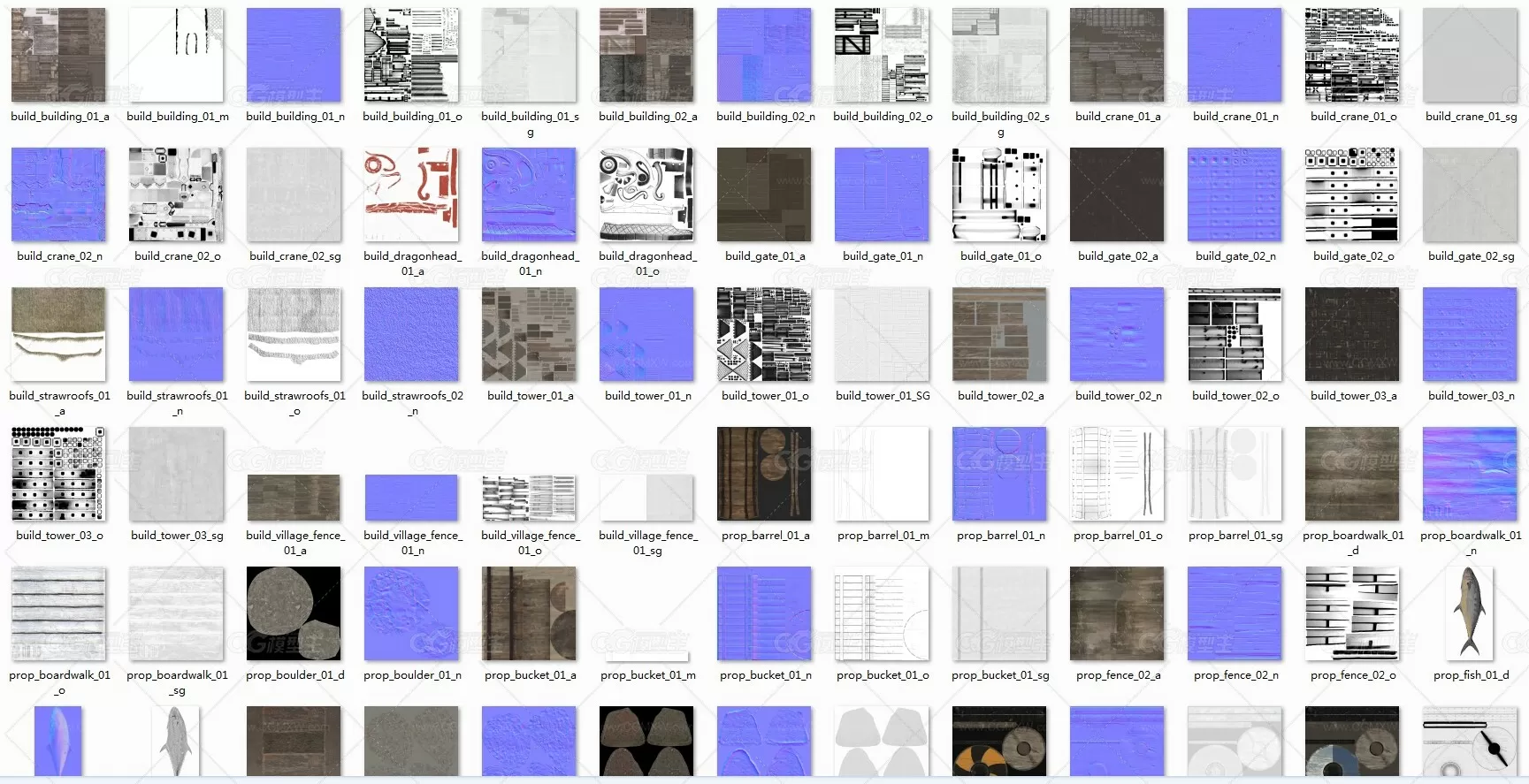Click the build_building_02_o image thumbnail
The height and width of the screenshot is (784, 1529).
882,55
